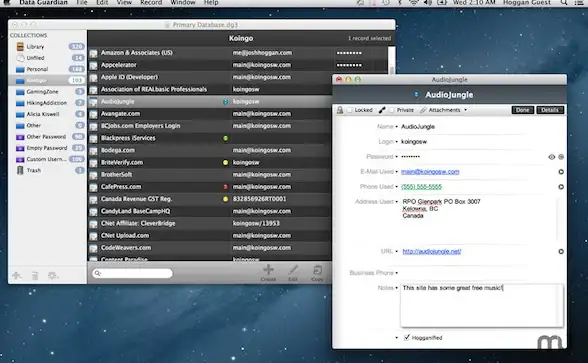Click the green label dot on Blackpress iServices
Image resolution: width=588 pixels, height=363 pixels.
(225, 138)
